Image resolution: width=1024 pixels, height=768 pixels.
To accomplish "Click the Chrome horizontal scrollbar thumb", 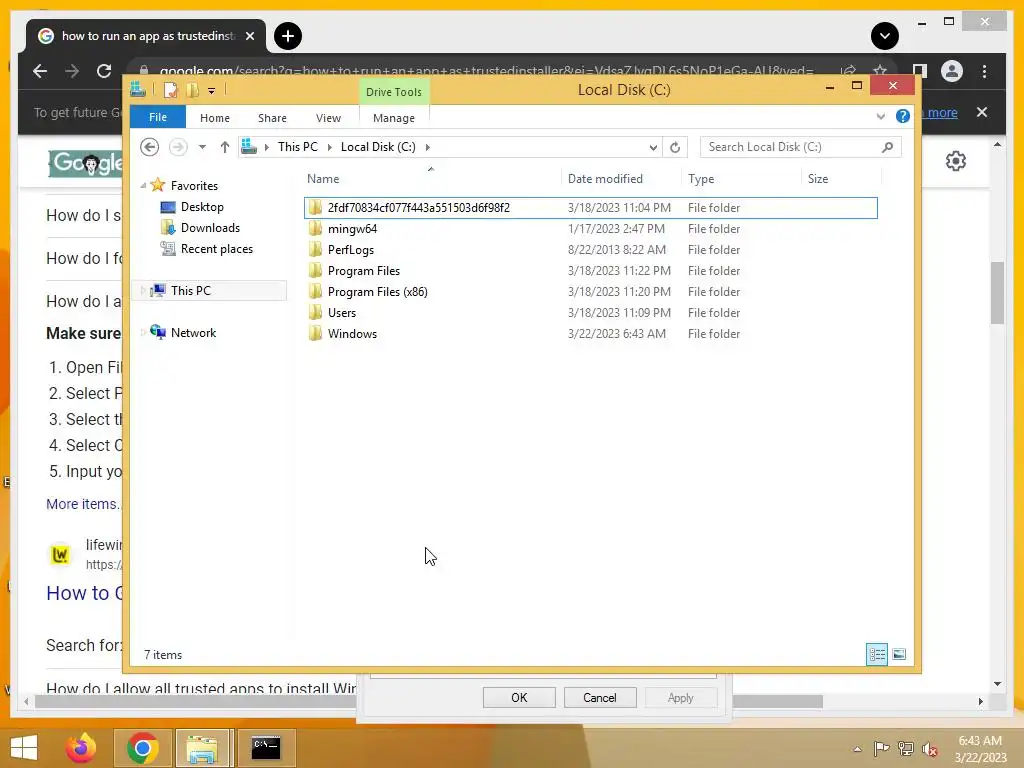I will click(428, 701).
